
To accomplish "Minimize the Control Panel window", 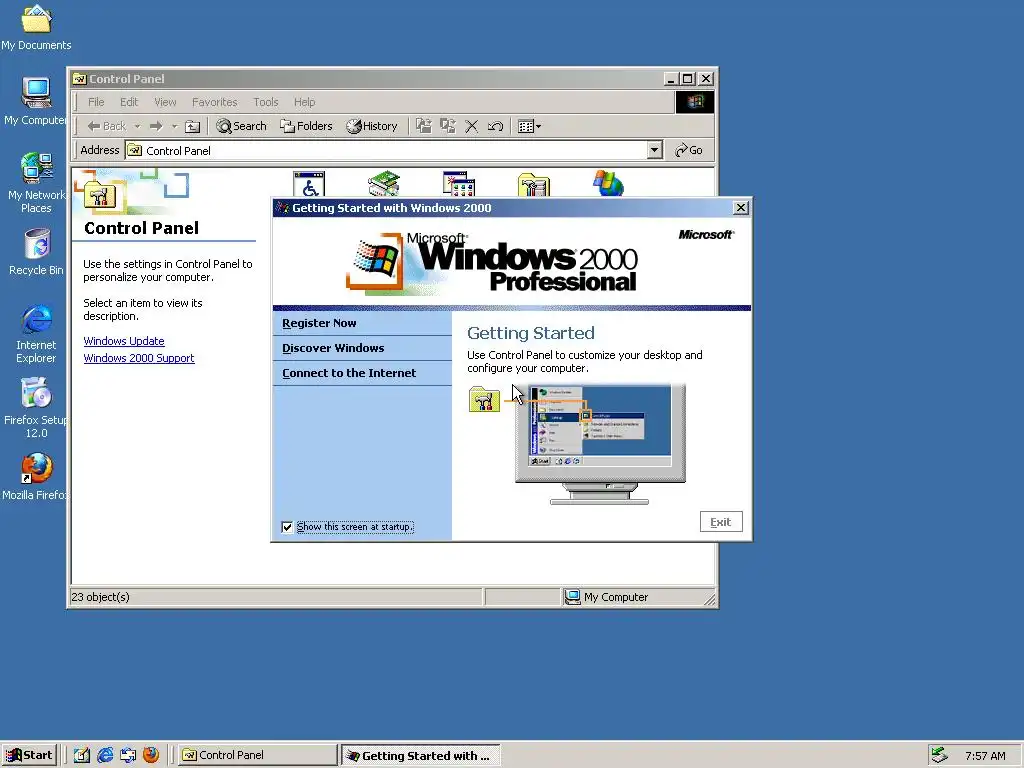I will 671,79.
